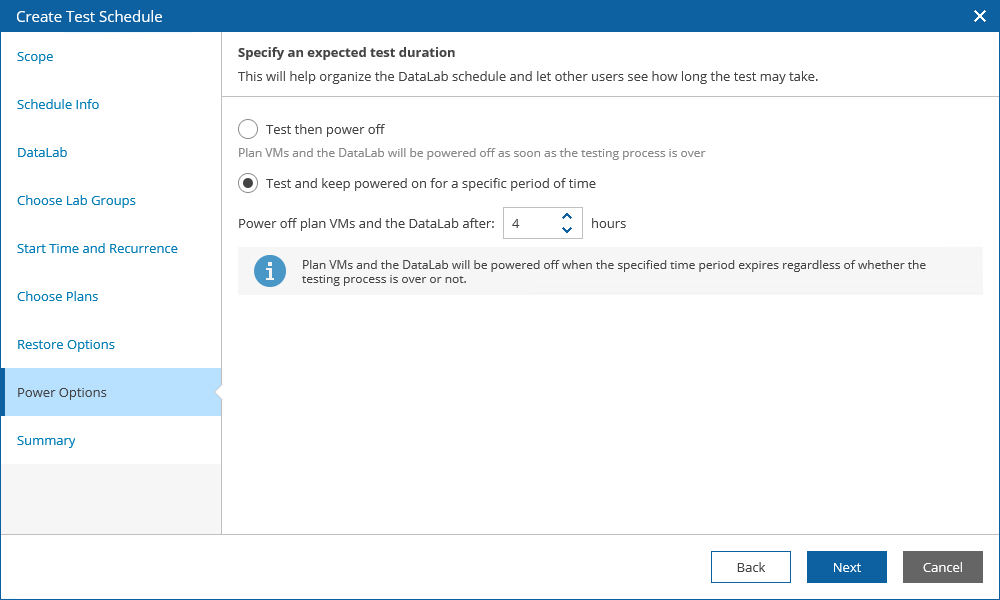This screenshot has width=1000, height=600.
Task: Switch to the DataLab step
Action: (x=42, y=152)
